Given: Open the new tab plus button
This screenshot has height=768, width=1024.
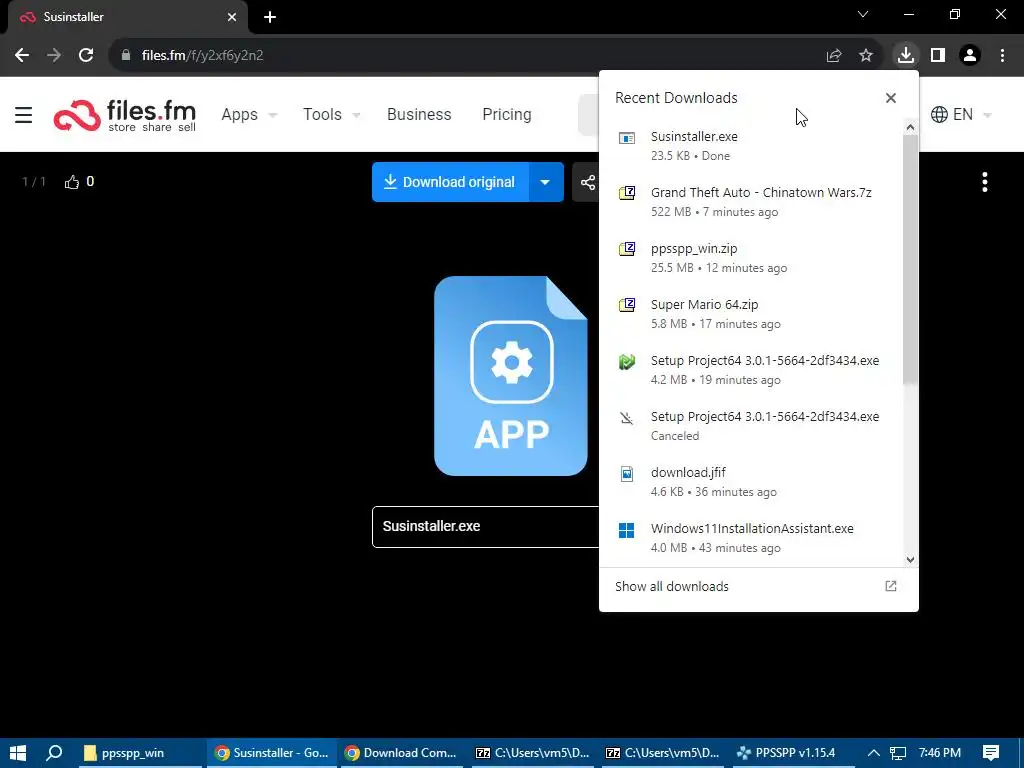Looking at the screenshot, I should [270, 17].
